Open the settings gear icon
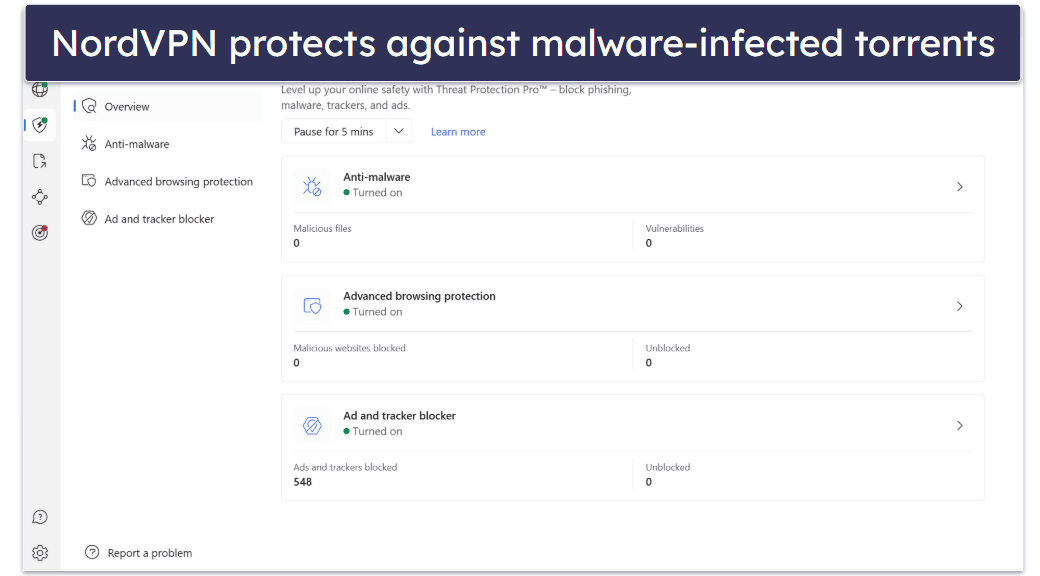This screenshot has width=1040, height=576. [40, 553]
